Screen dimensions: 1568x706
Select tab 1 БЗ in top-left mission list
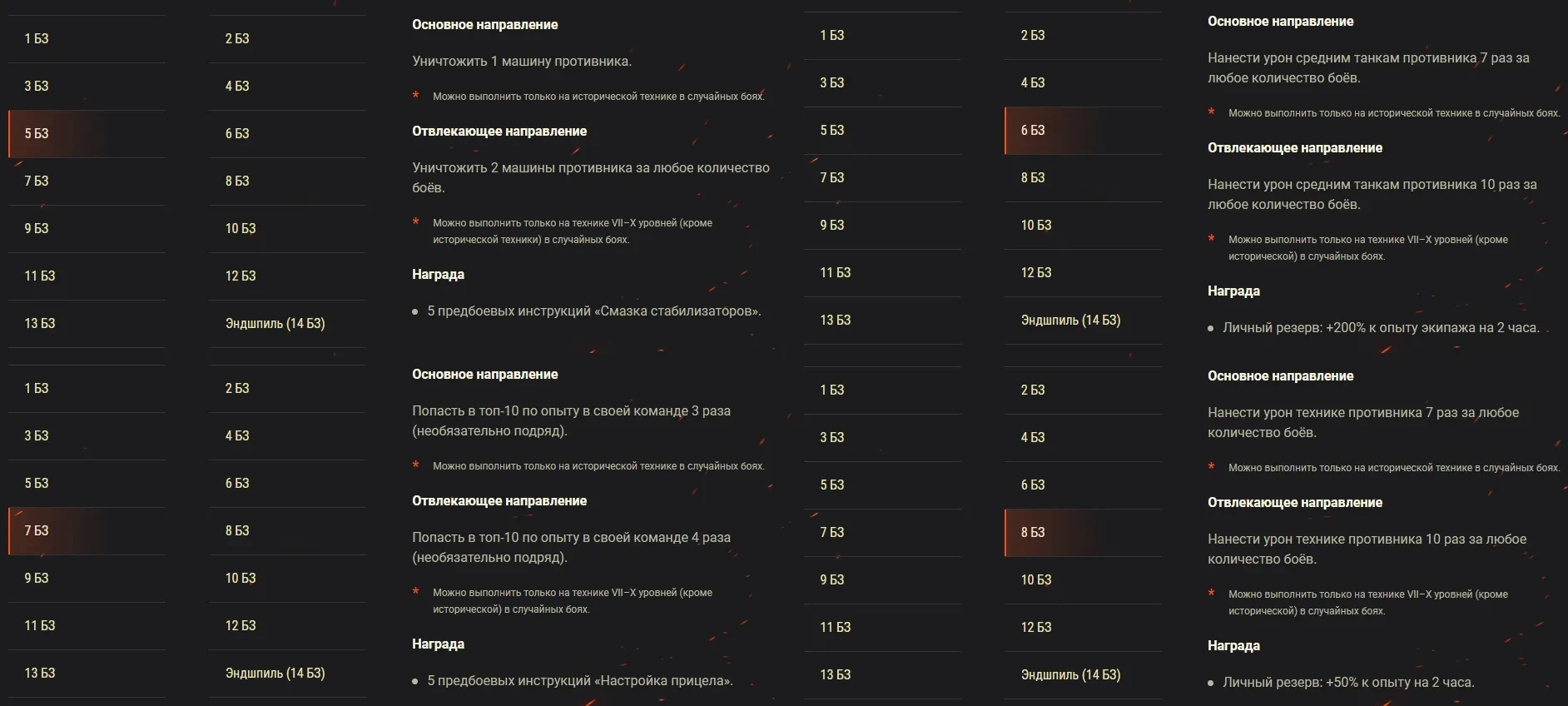pos(37,39)
